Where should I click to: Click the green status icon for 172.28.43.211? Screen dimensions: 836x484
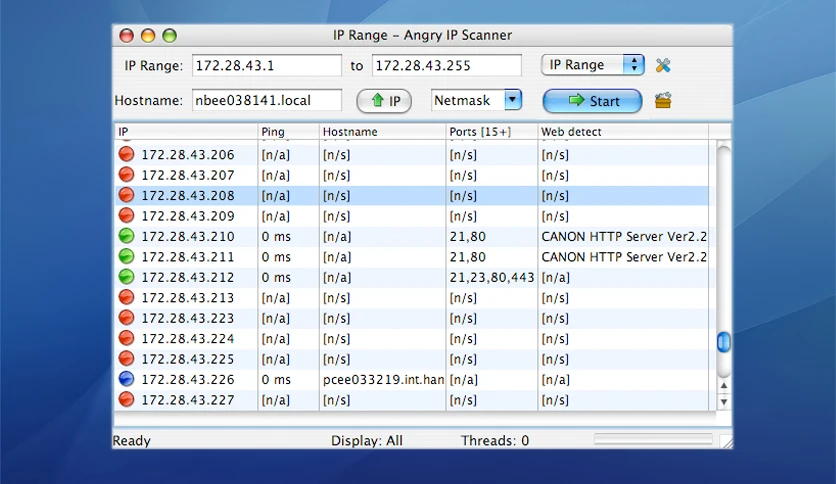coord(126,256)
